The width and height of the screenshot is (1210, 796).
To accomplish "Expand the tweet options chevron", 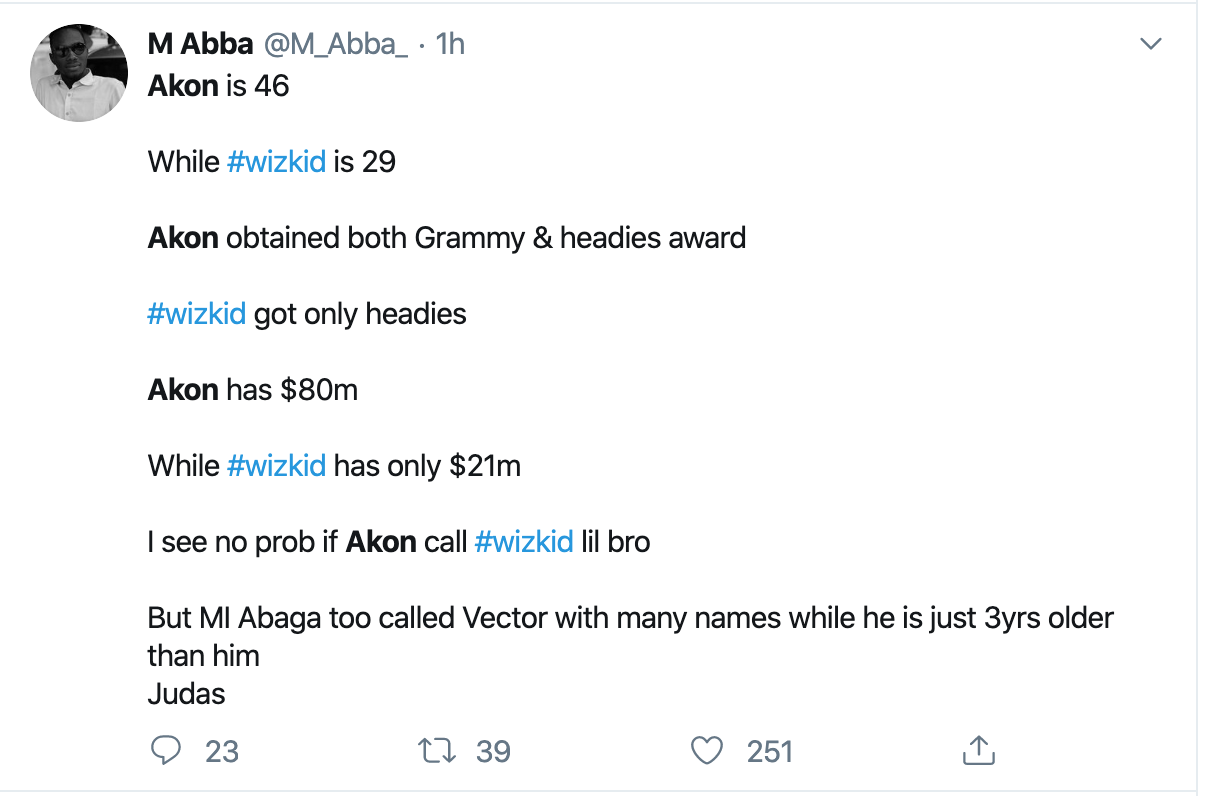I will (x=1152, y=44).
